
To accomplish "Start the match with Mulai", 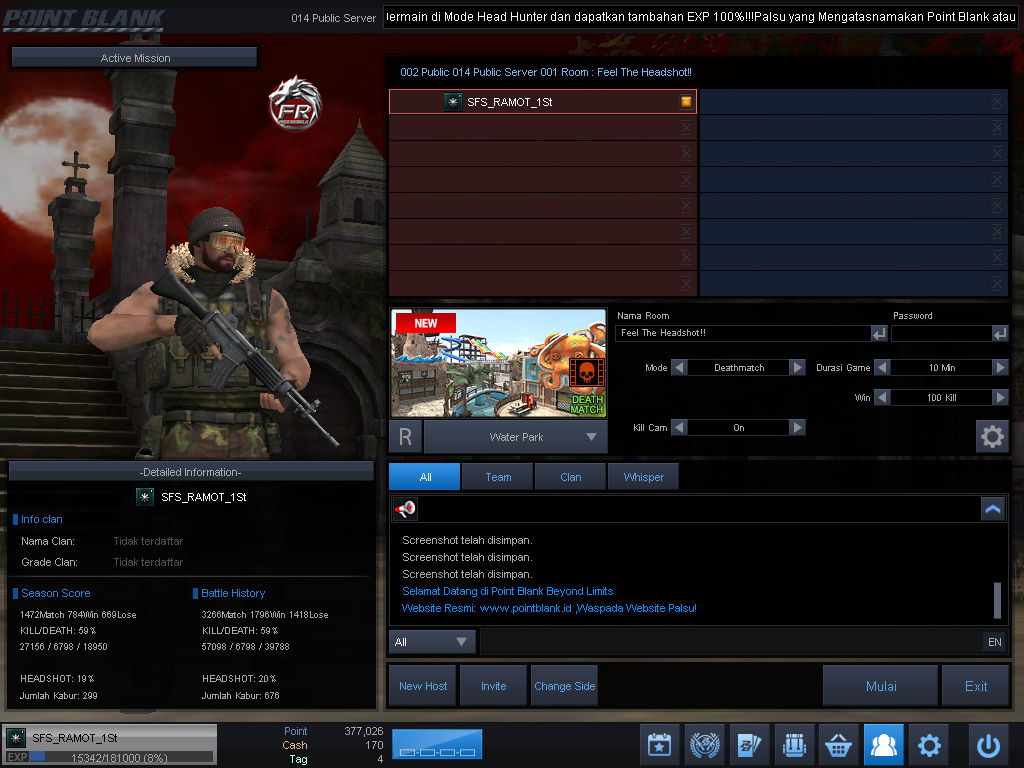I will click(880, 686).
